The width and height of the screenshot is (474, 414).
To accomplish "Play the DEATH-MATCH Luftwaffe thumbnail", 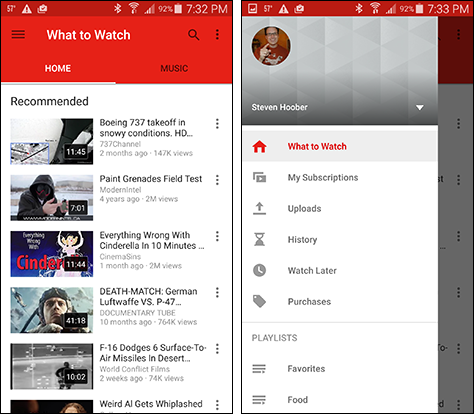I will coord(52,310).
